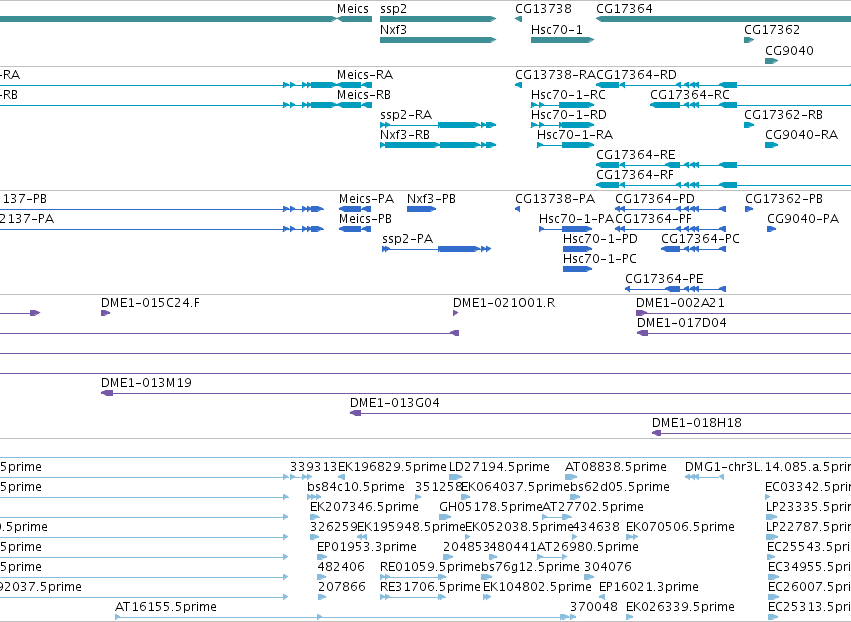
Task: Select the Nxf3-PB protein label
Action: coord(431,199)
